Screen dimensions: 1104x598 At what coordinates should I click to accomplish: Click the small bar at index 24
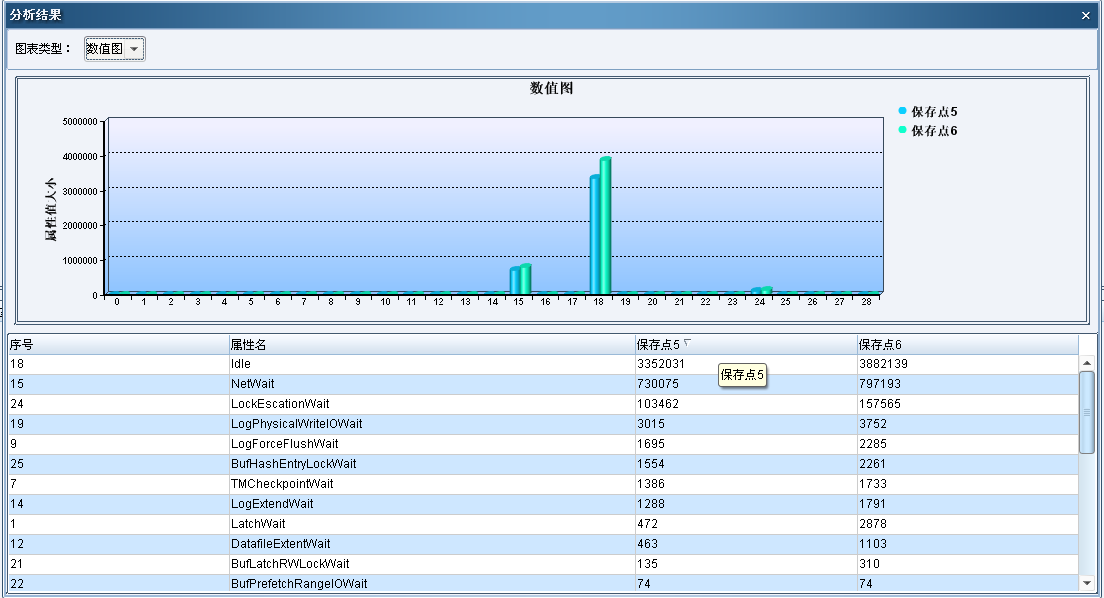coord(762,291)
